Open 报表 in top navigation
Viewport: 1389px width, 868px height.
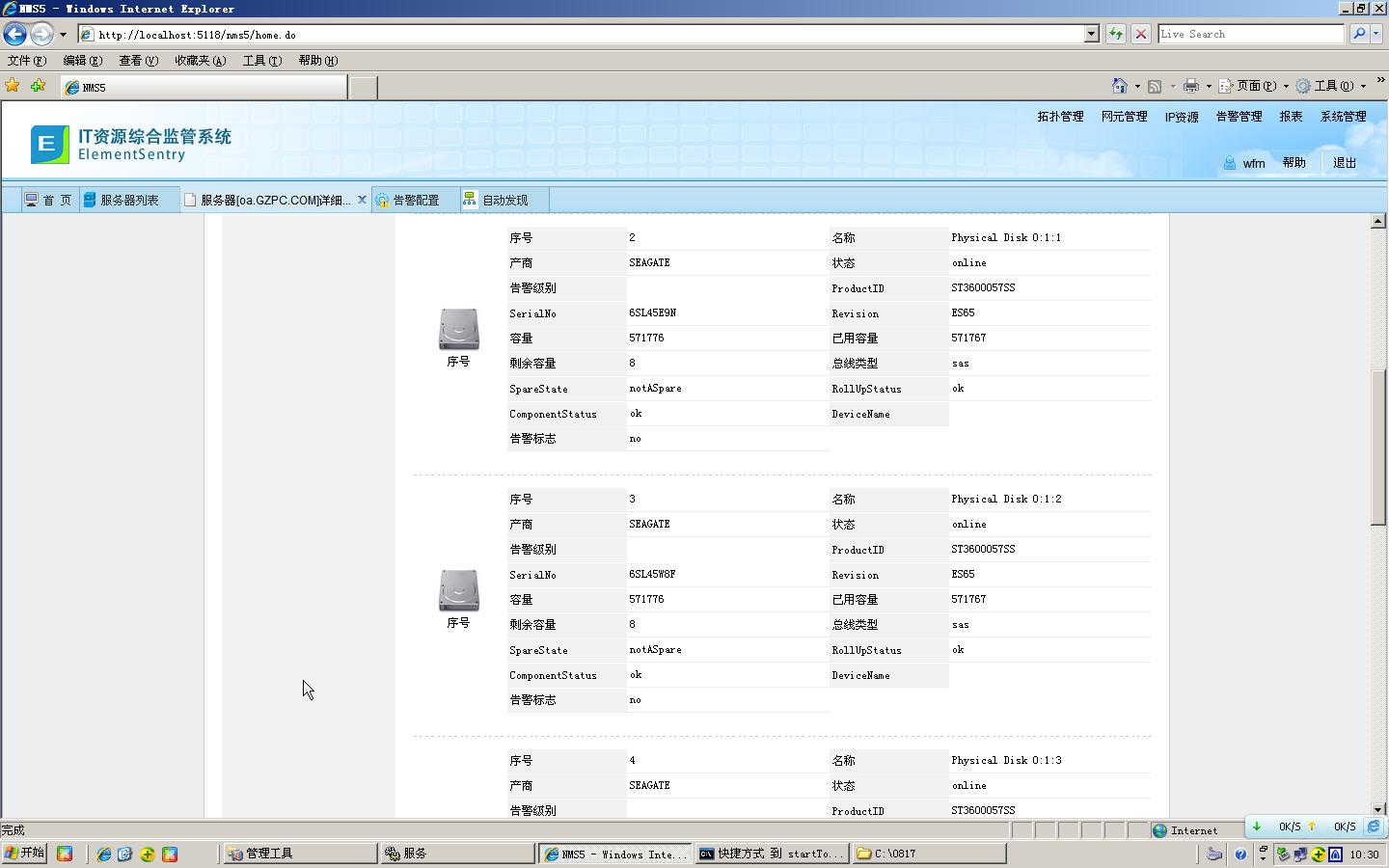[x=1291, y=117]
